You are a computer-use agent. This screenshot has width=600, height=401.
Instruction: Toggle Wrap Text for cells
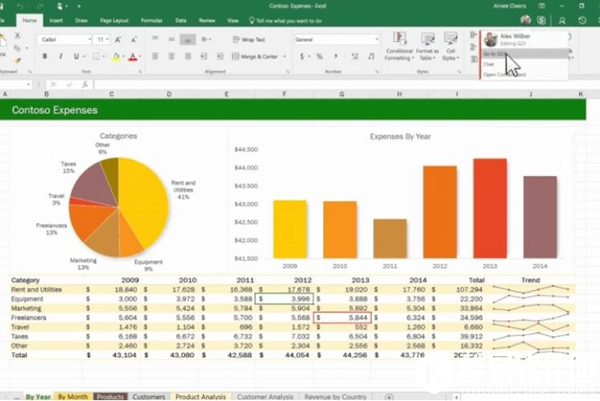click(x=250, y=40)
